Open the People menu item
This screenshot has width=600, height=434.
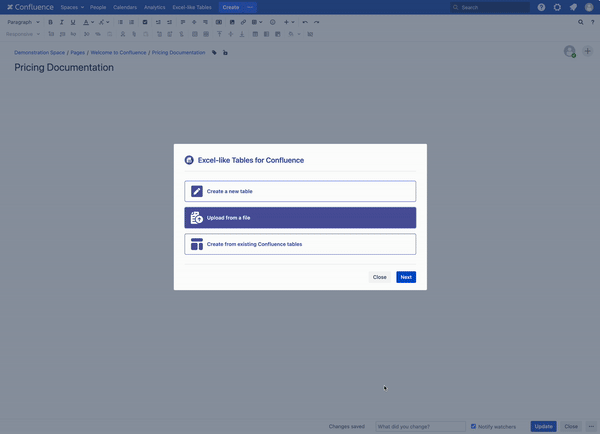point(98,7)
